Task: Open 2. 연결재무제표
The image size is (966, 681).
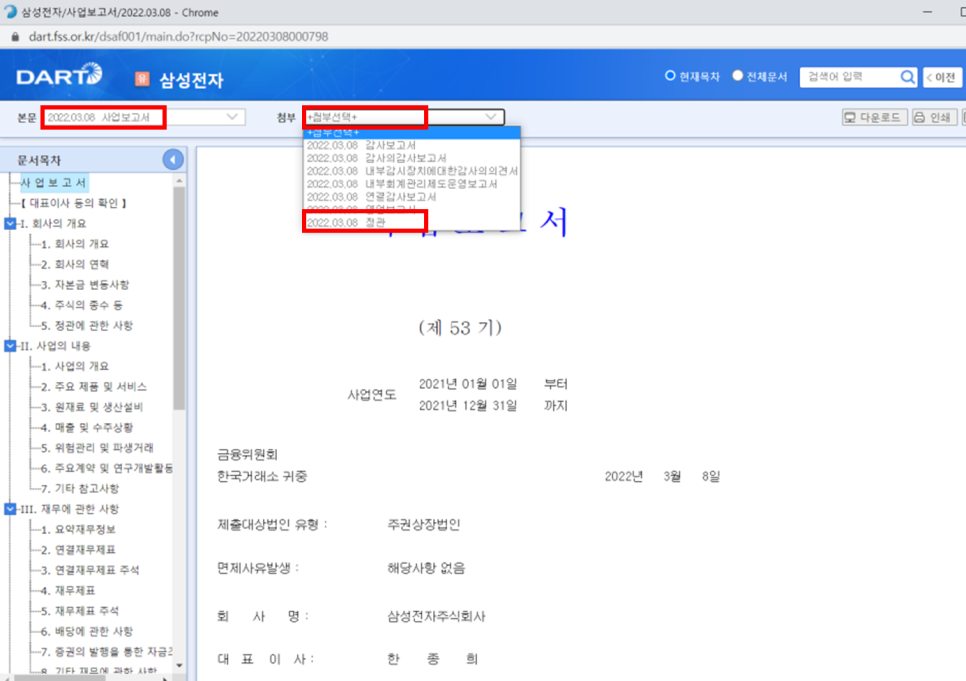Action: point(78,549)
